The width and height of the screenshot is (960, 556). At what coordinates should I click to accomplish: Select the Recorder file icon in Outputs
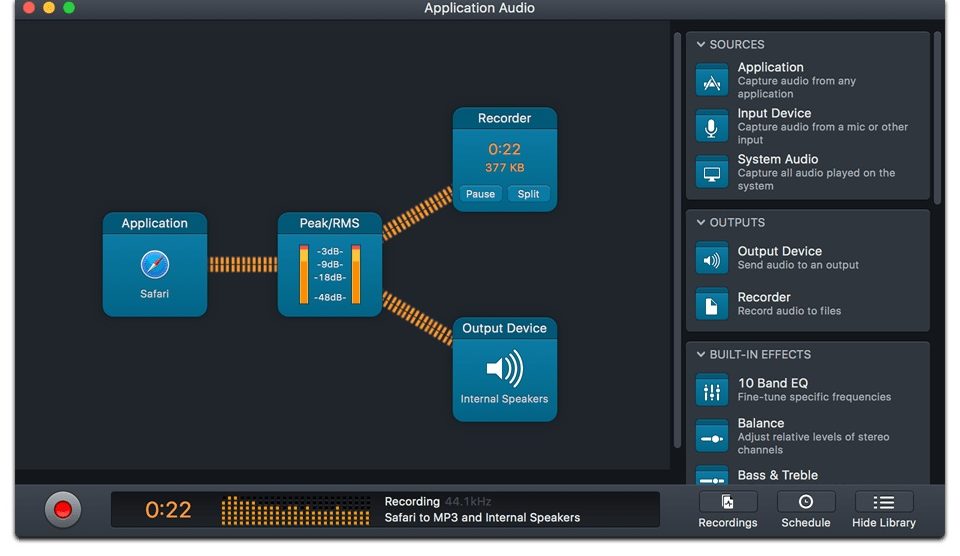[712, 304]
